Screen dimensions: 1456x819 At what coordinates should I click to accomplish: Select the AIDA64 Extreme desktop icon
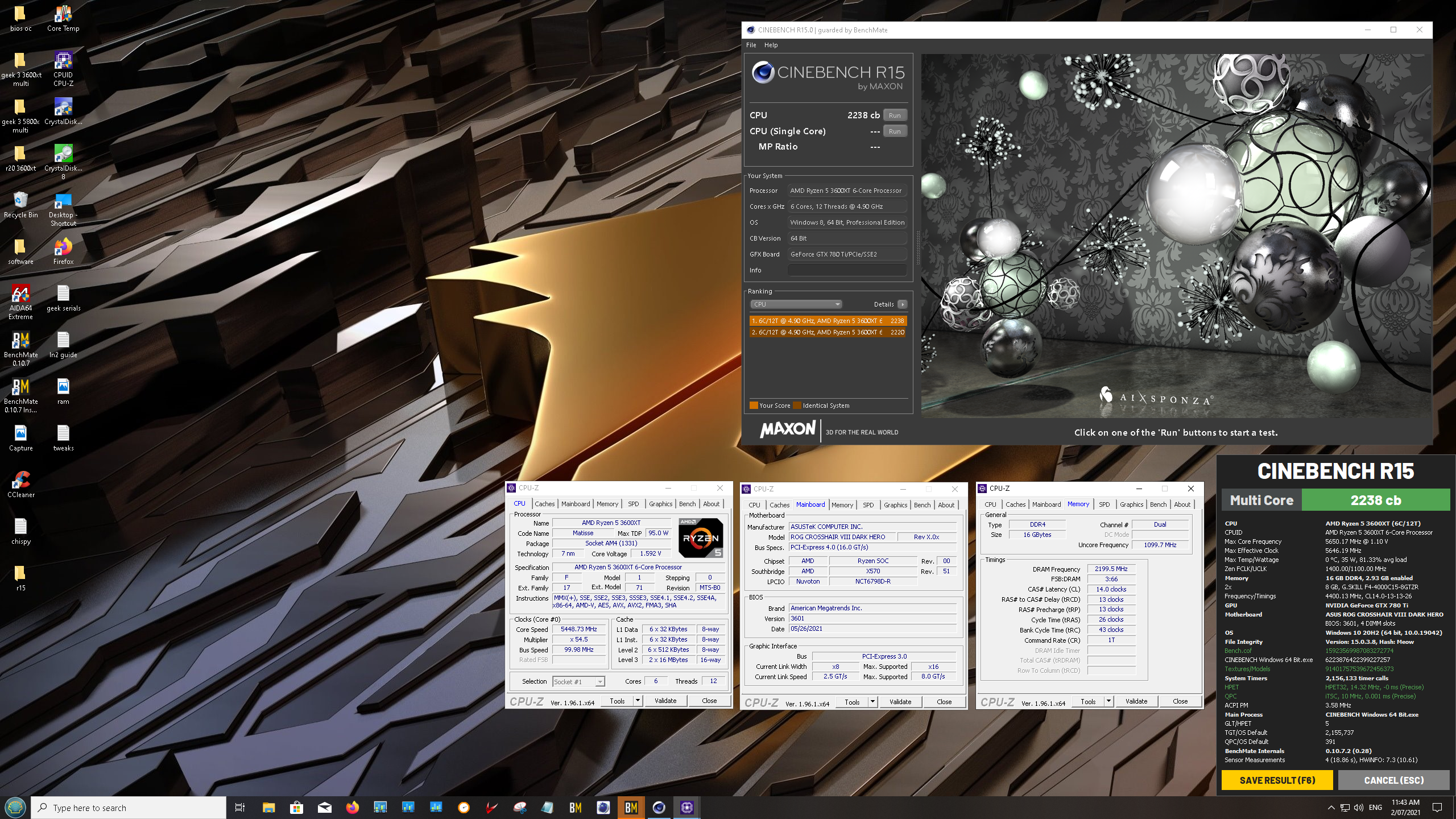[x=21, y=303]
